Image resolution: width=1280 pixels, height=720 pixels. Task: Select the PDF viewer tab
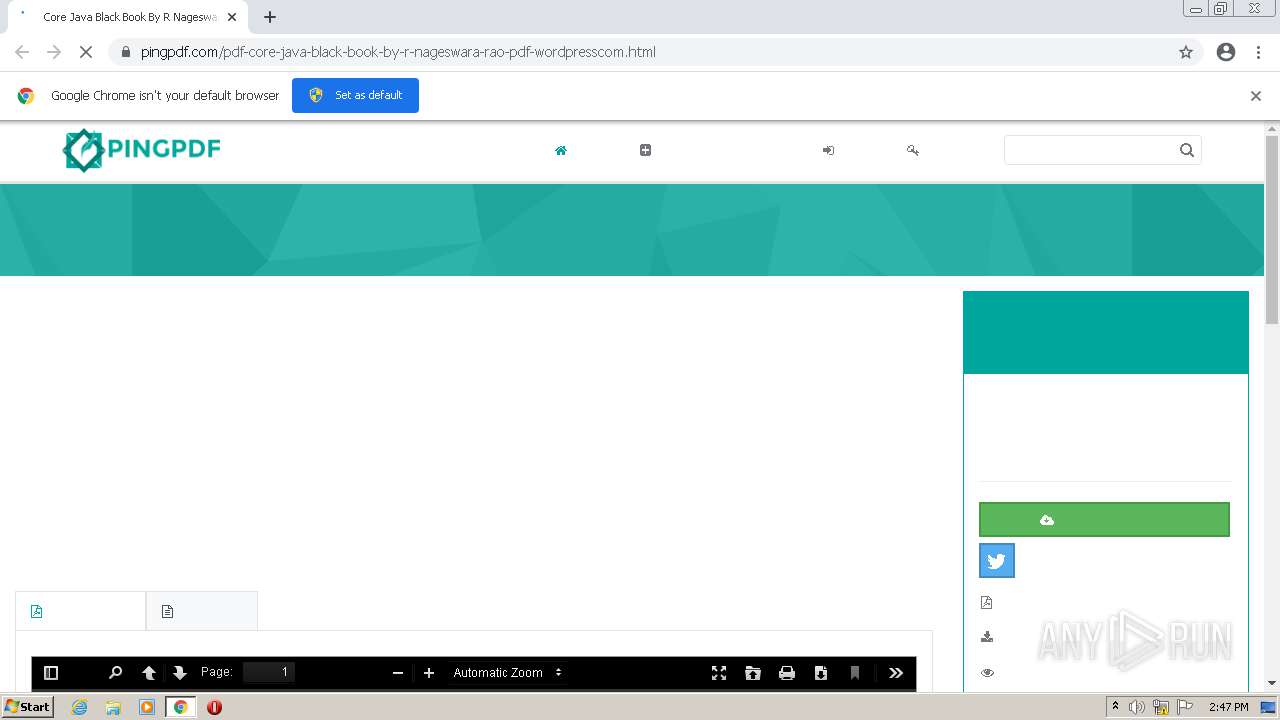pos(80,611)
